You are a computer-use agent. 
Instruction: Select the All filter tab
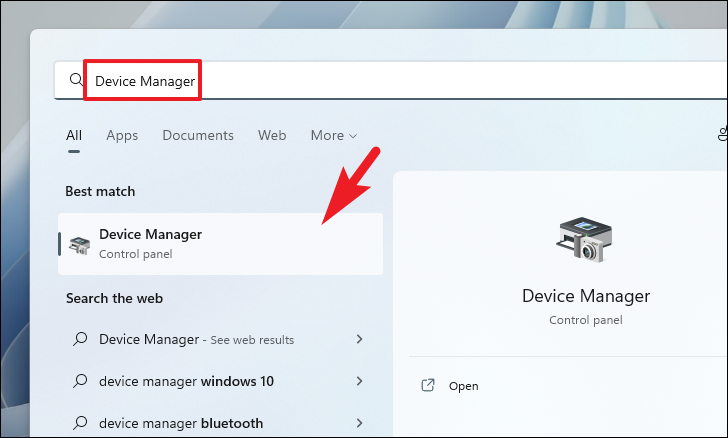[74, 135]
